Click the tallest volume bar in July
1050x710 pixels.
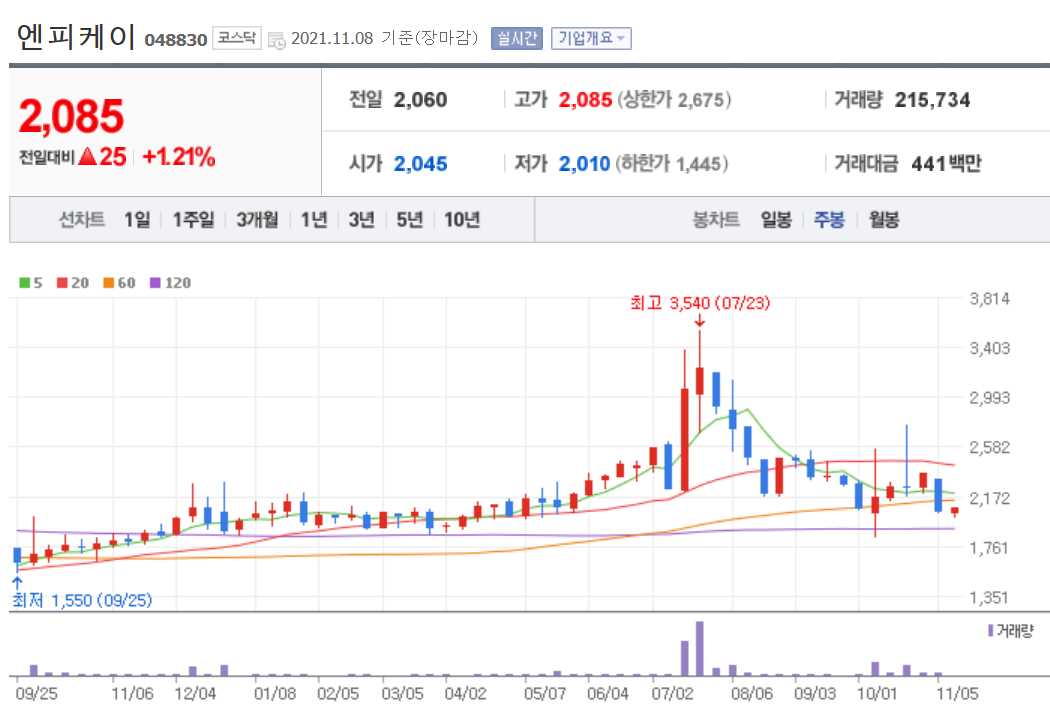(700, 648)
